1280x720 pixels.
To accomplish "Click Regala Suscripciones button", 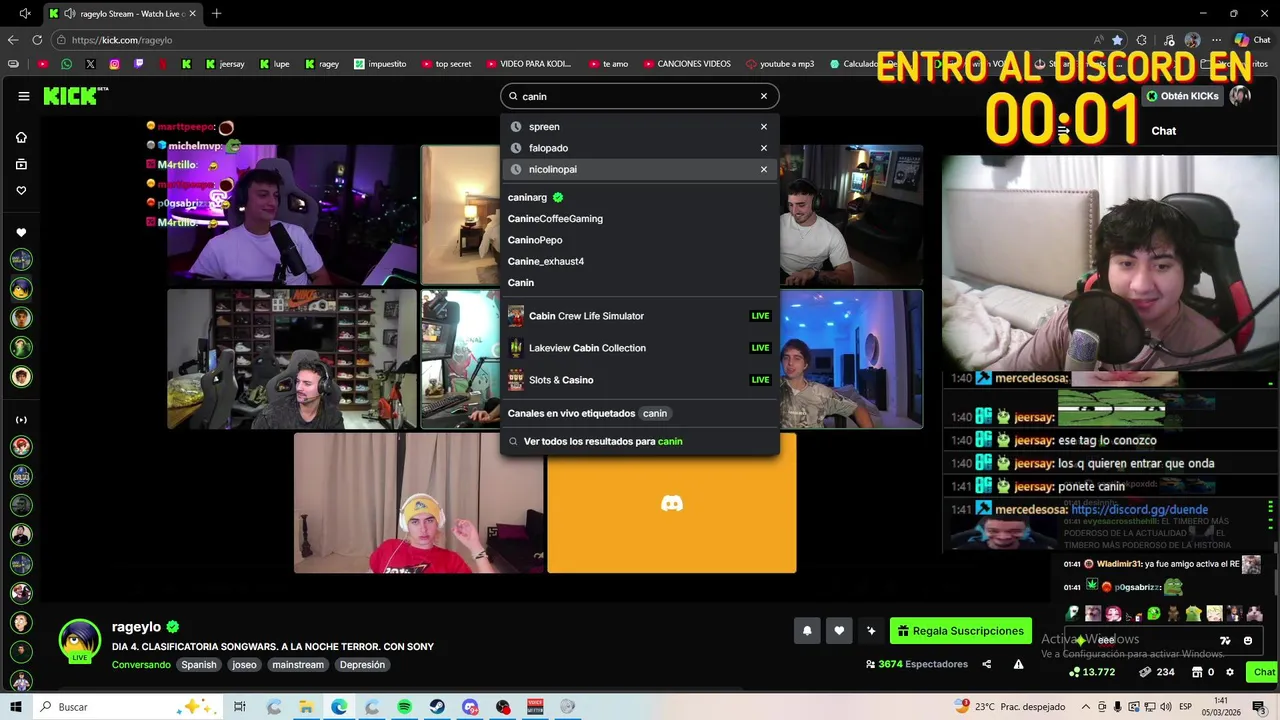I will pos(961,631).
